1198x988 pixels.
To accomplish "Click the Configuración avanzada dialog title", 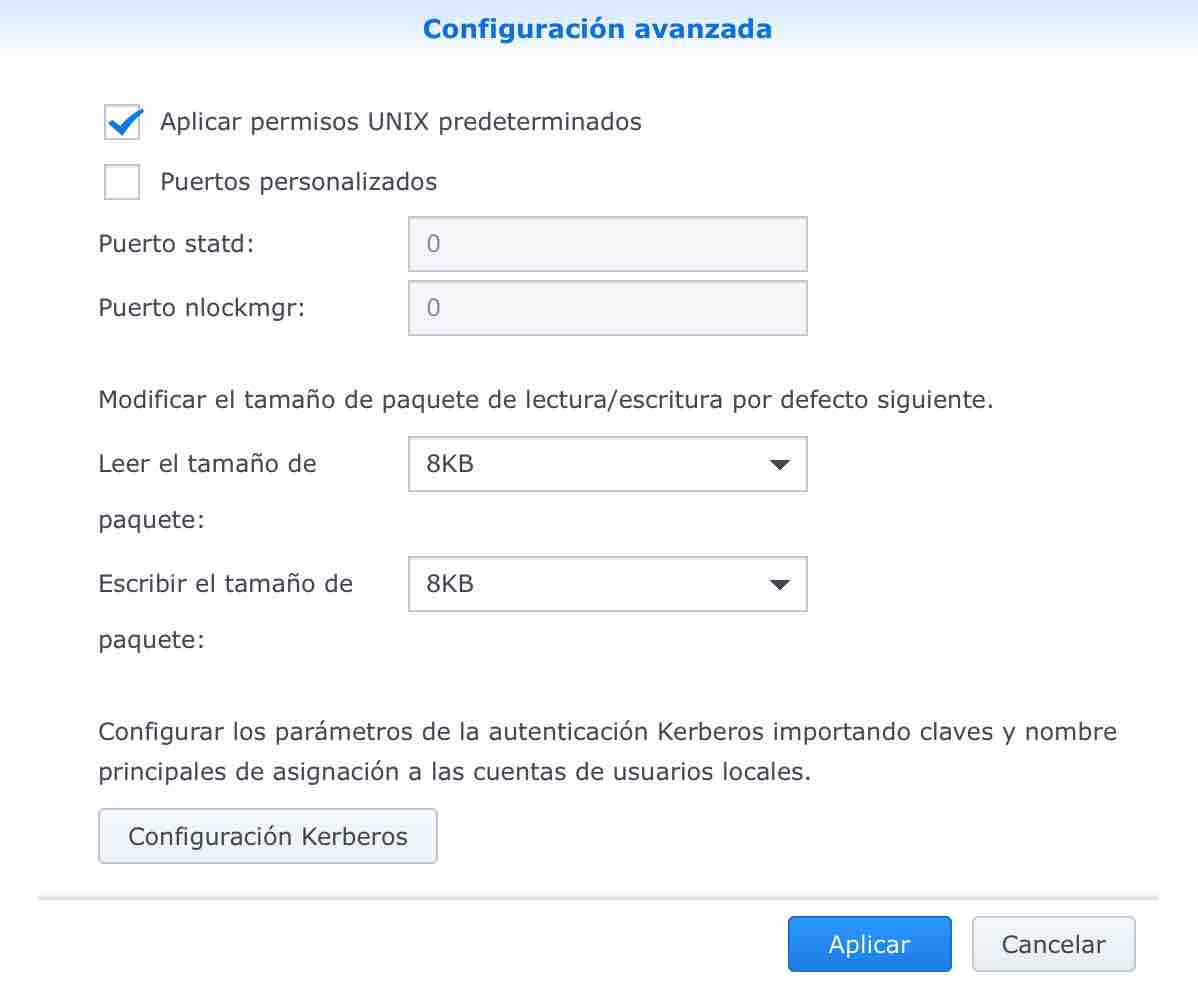I will [x=597, y=29].
